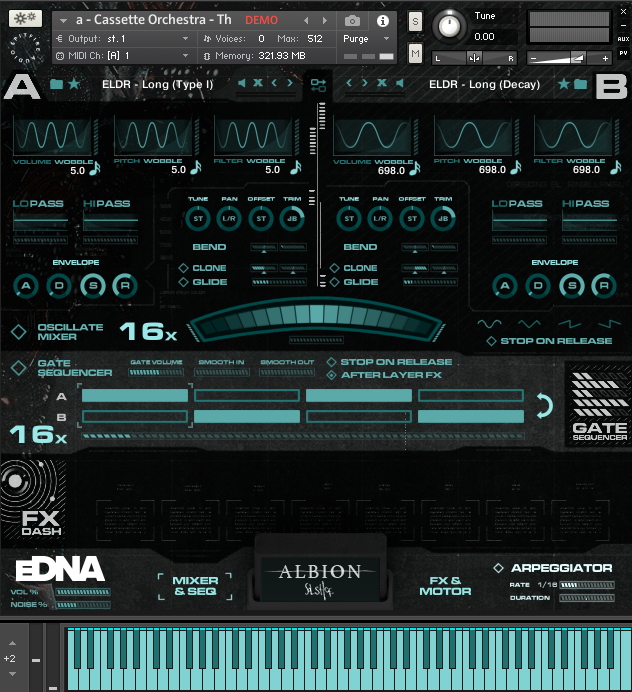Solo the instrument with the S button
Viewport: 632px width, 692px height.
415,21
